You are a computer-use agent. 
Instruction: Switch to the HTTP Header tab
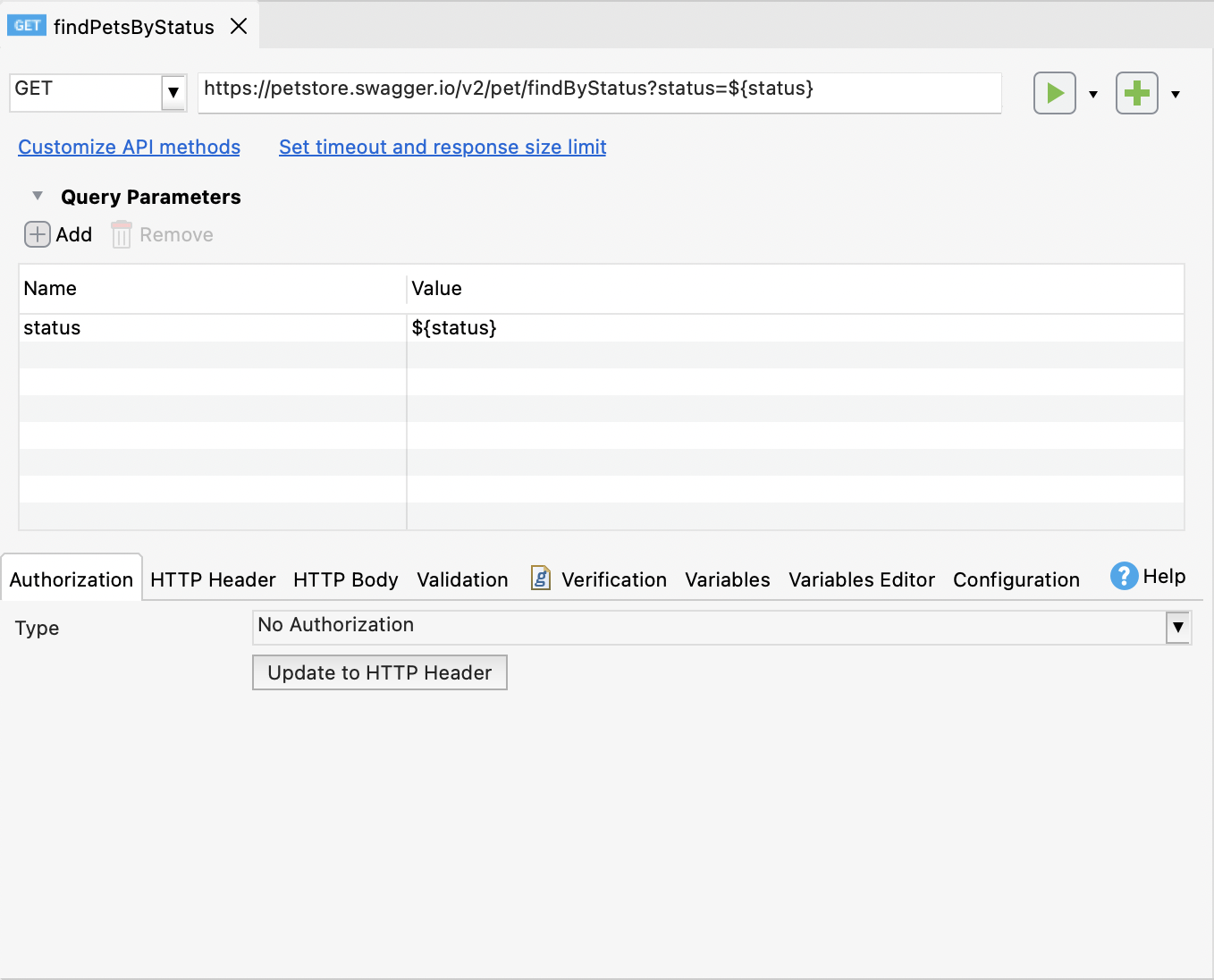click(x=213, y=579)
